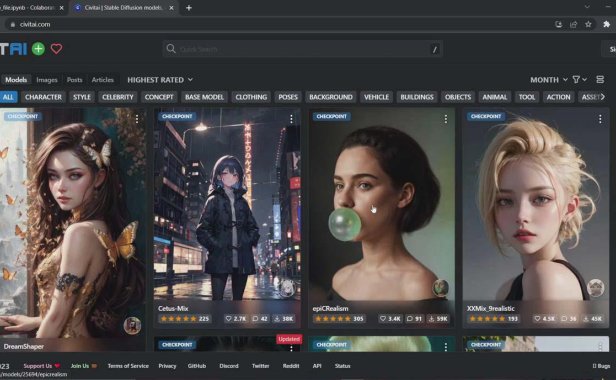Click the browser bookmark star icon
This screenshot has width=616, height=380.
coord(588,24)
